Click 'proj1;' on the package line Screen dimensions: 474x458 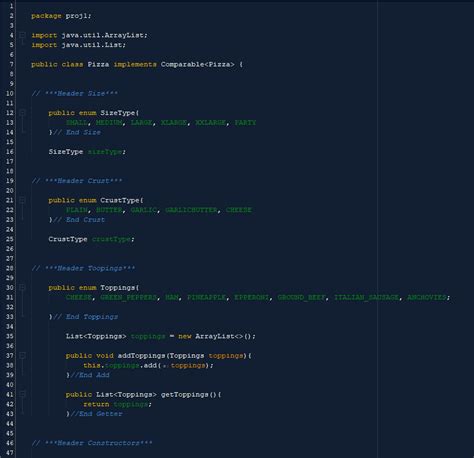pos(78,16)
